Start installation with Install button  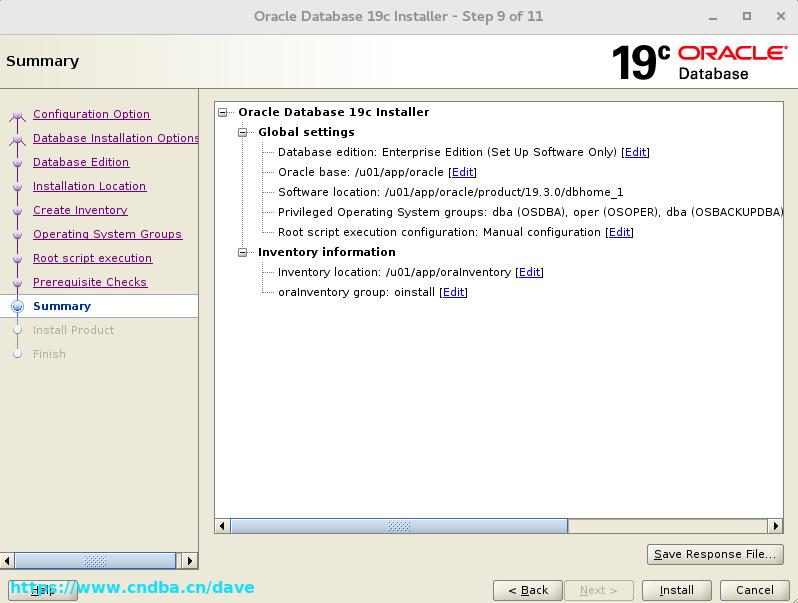click(x=676, y=590)
